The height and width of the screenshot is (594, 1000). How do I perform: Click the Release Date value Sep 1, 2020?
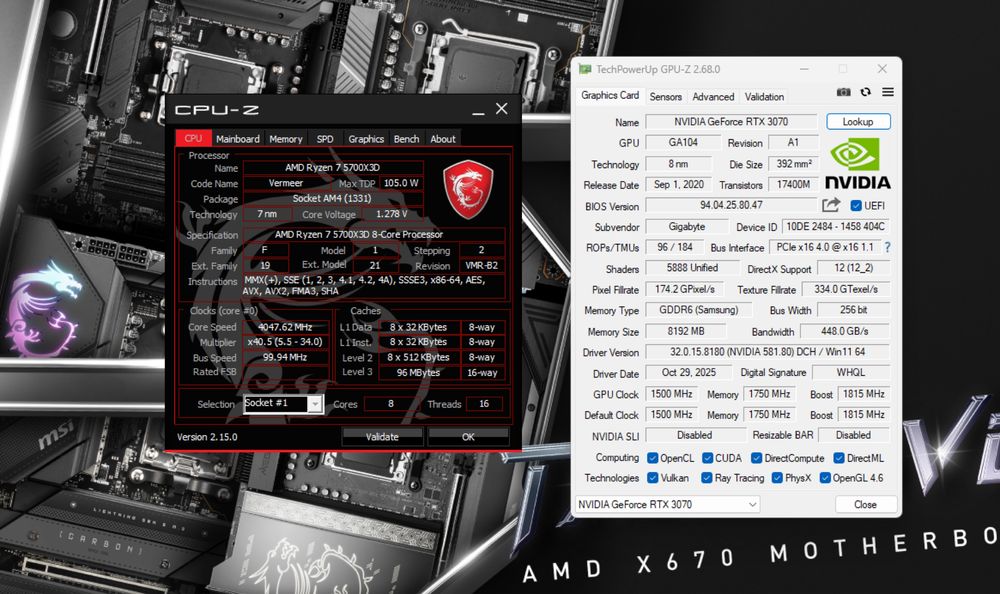(x=679, y=184)
